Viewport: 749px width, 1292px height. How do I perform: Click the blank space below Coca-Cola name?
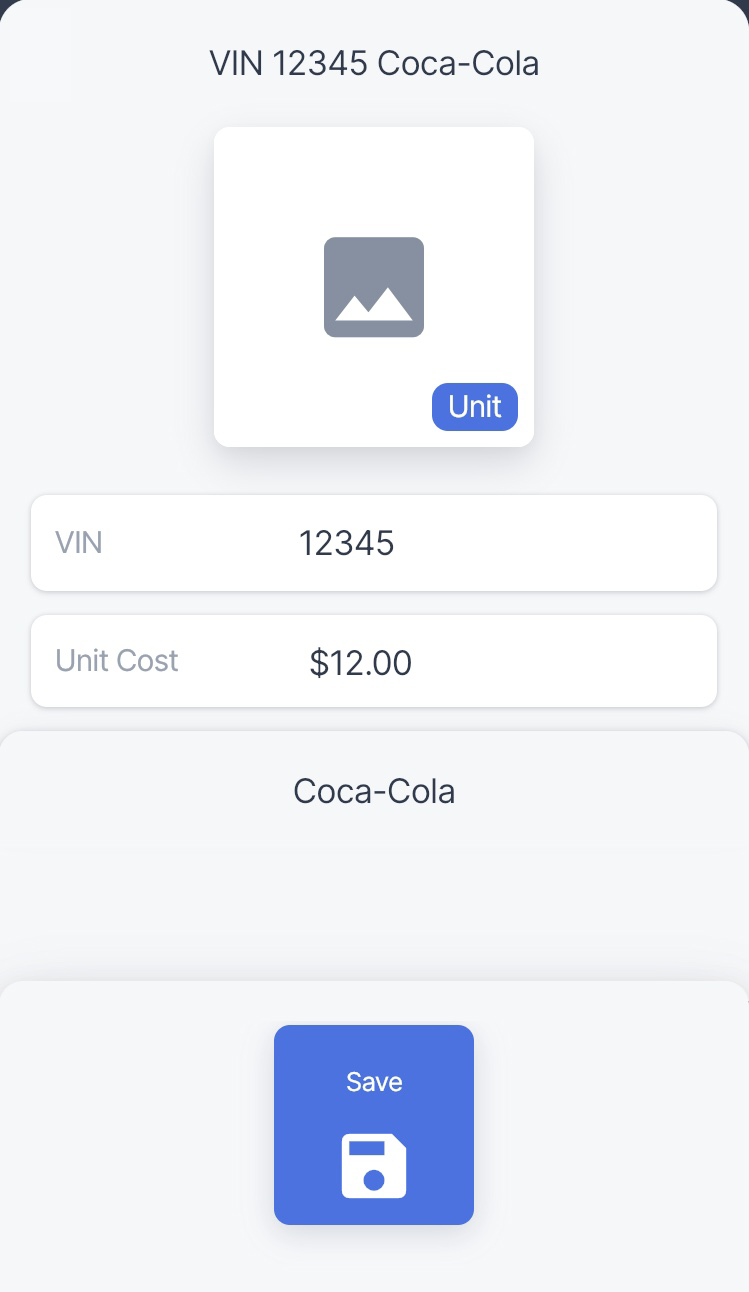tap(374, 890)
